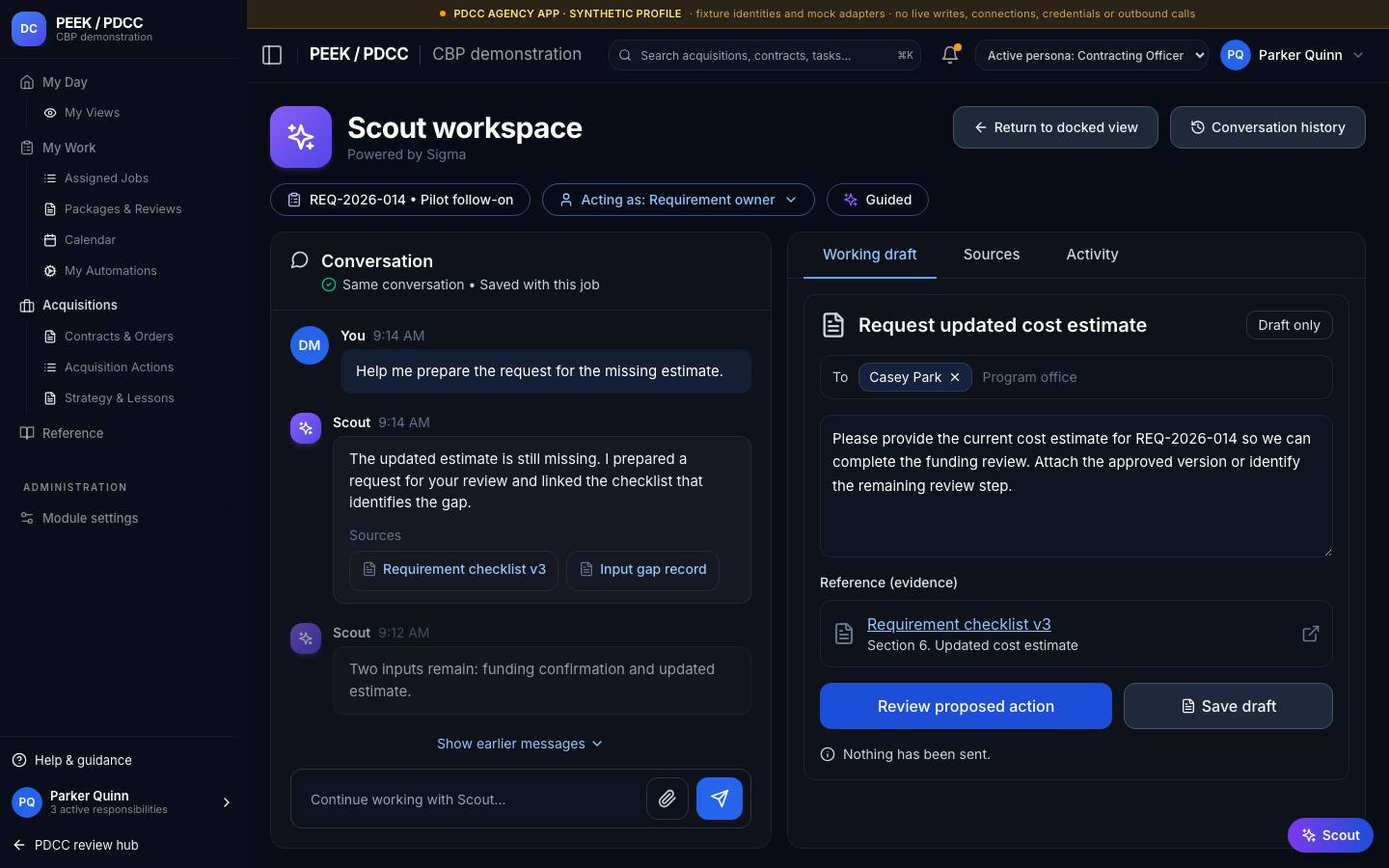
Task: Open the Reference section
Action: coord(72,433)
